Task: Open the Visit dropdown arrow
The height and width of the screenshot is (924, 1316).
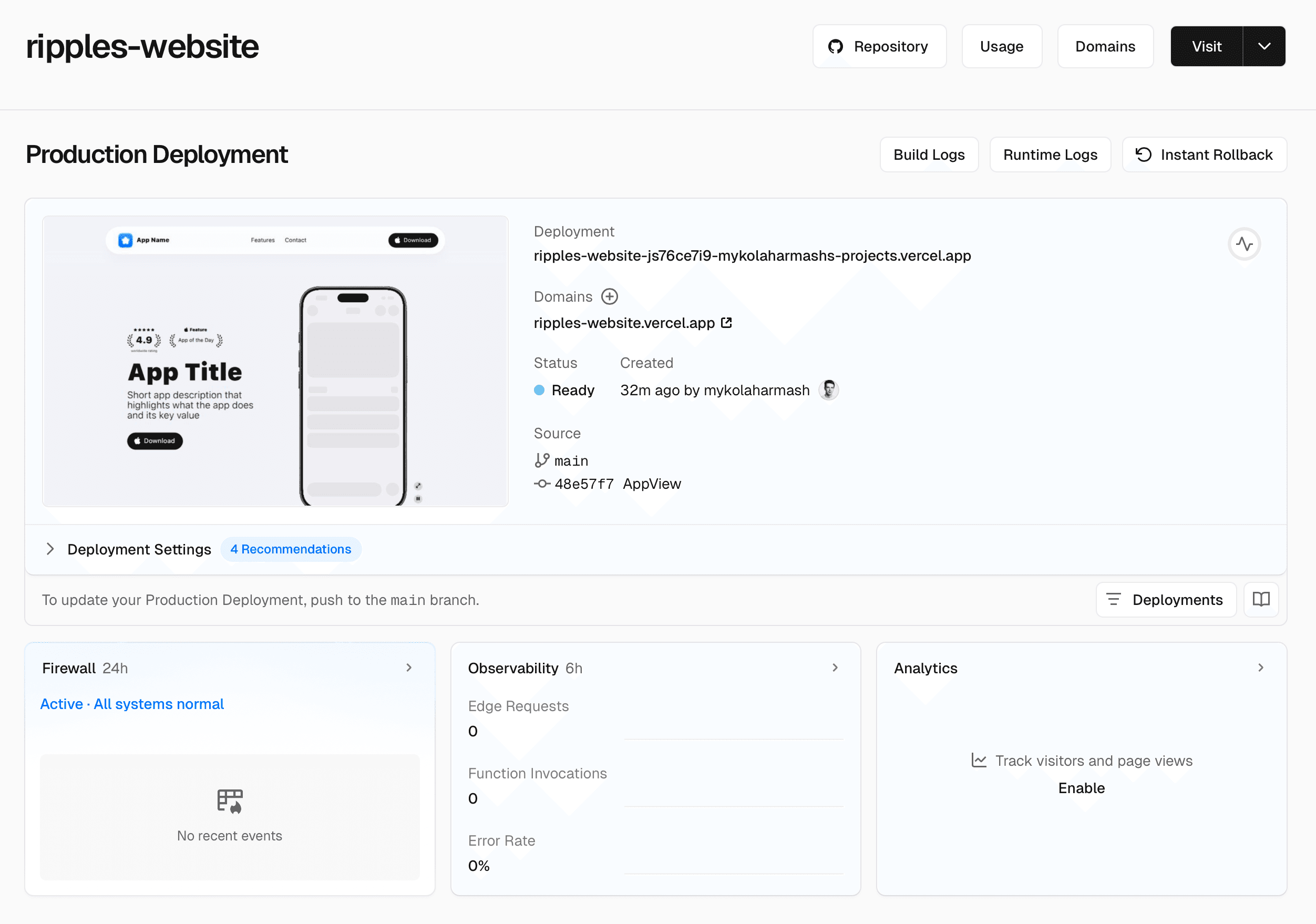Action: [1264, 46]
